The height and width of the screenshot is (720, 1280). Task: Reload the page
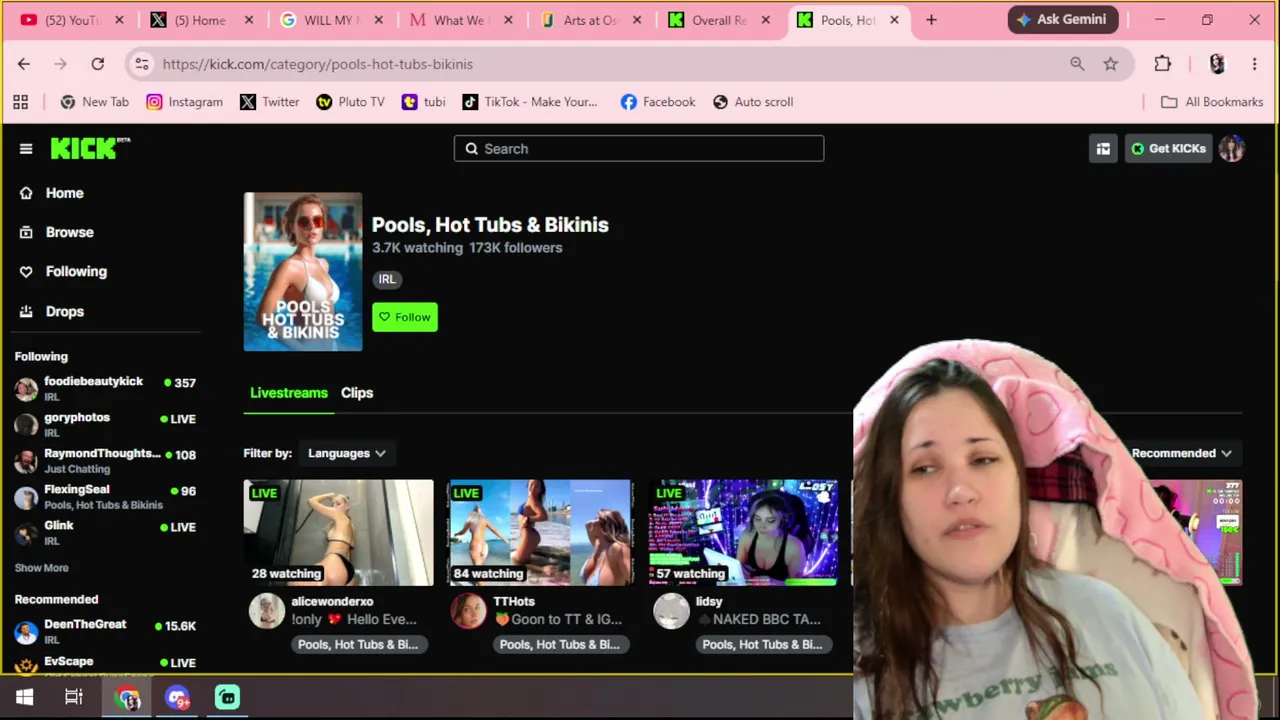pyautogui.click(x=98, y=64)
